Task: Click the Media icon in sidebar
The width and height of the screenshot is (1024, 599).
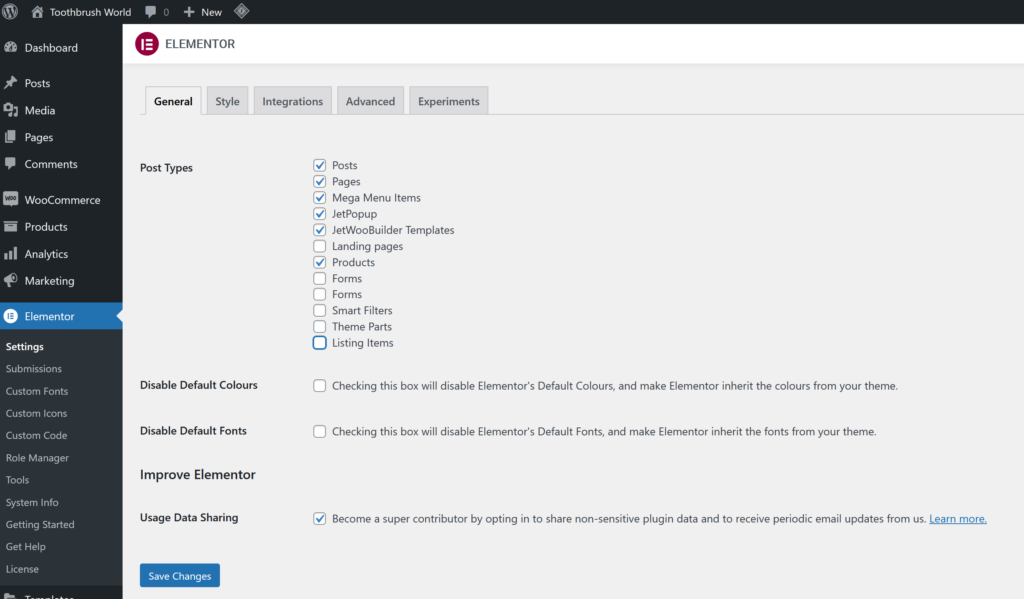Action: (x=10, y=110)
